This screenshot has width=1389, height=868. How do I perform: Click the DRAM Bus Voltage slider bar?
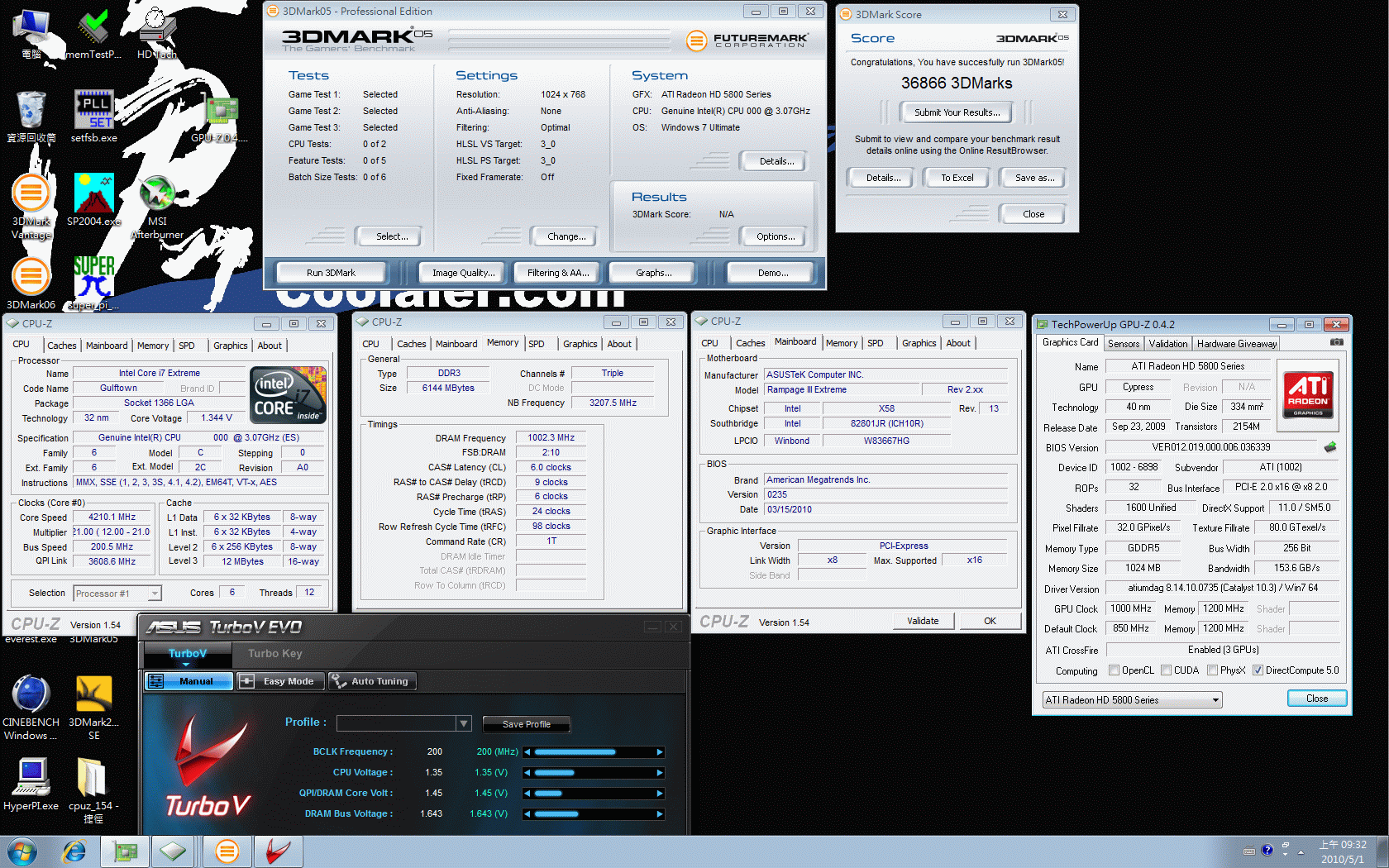tap(594, 814)
